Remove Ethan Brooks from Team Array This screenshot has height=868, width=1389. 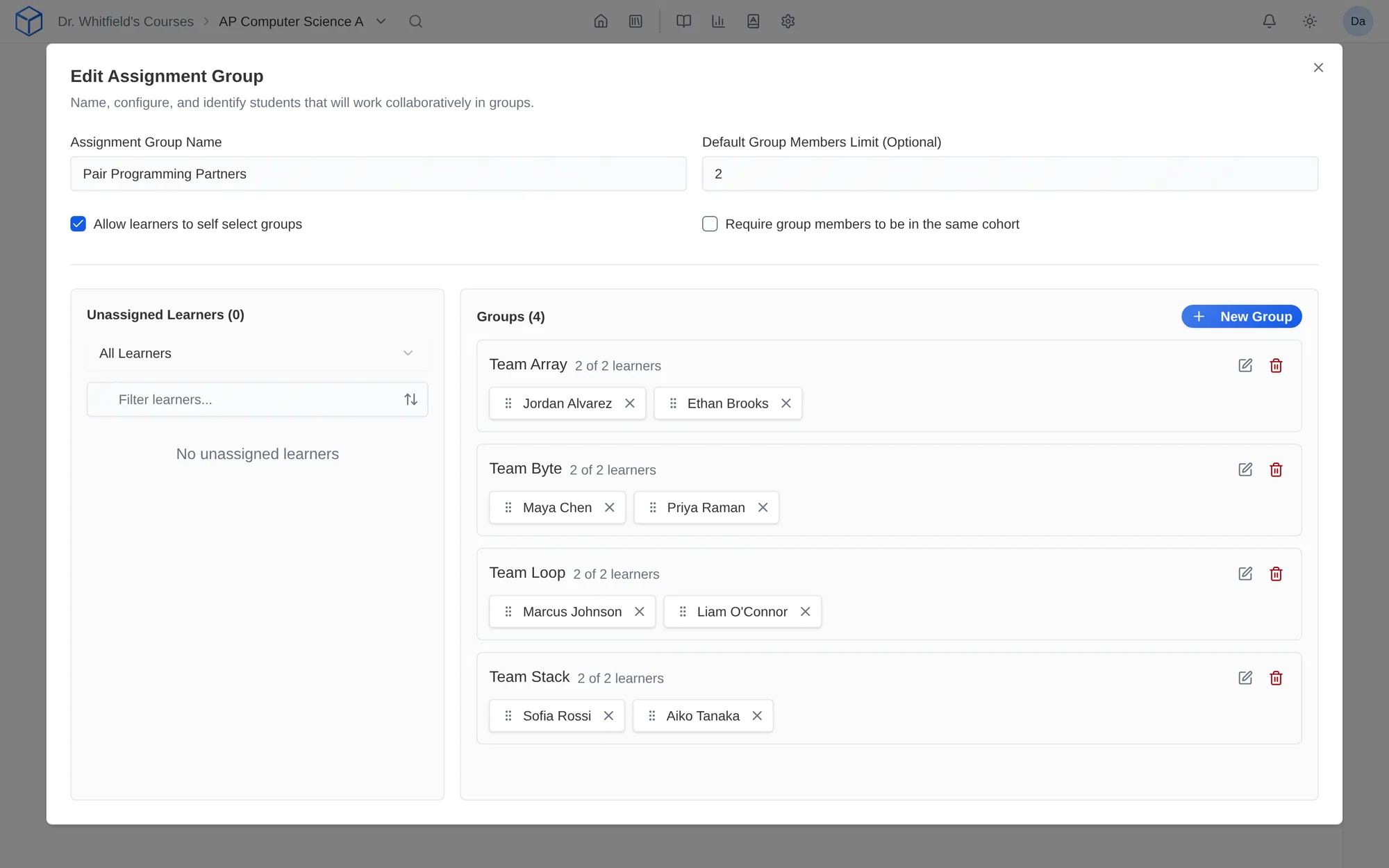[x=786, y=403]
